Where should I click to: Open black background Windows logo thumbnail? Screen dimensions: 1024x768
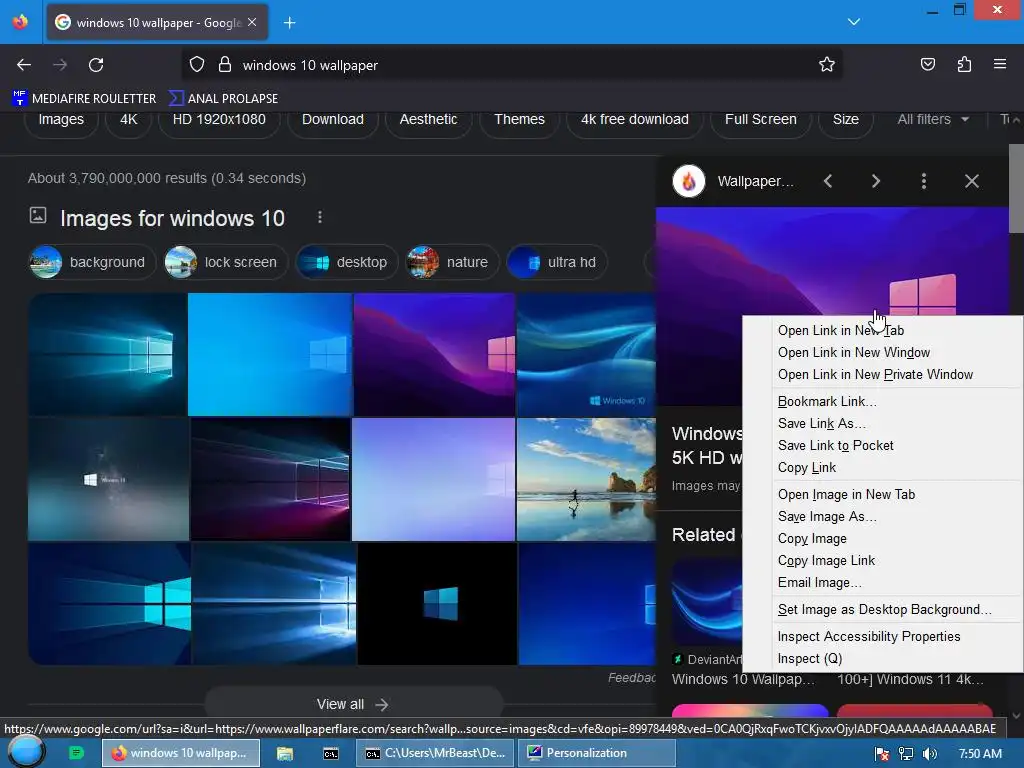tap(437, 604)
